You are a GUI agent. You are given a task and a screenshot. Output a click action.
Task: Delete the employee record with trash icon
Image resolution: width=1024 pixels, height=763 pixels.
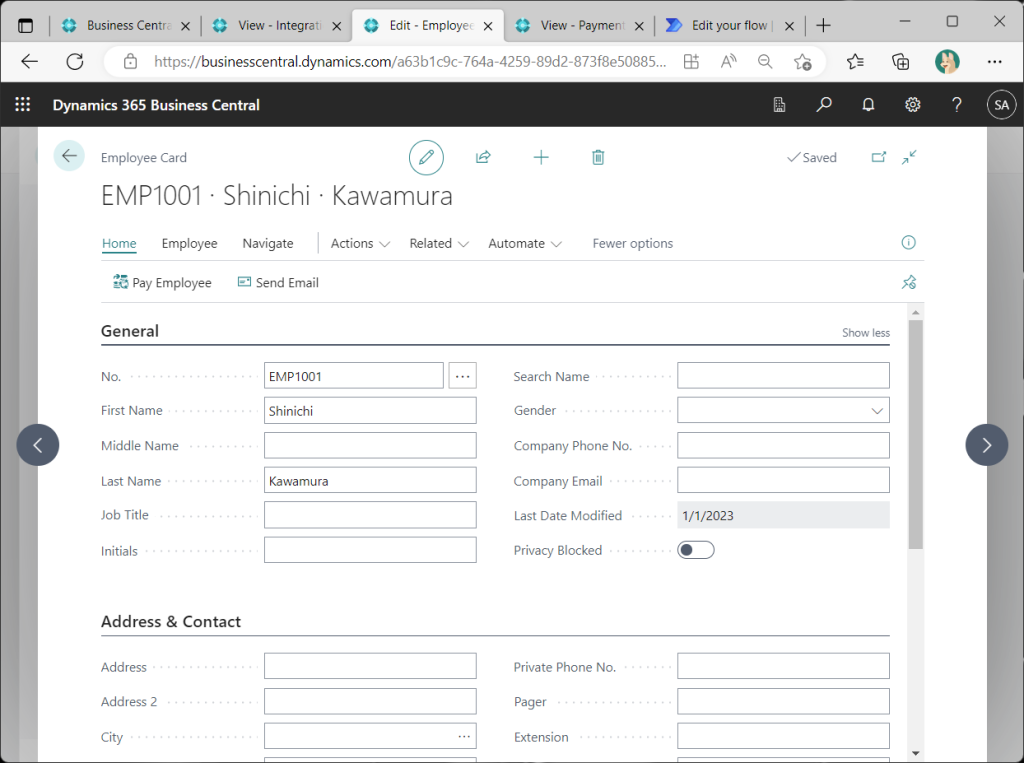598,157
